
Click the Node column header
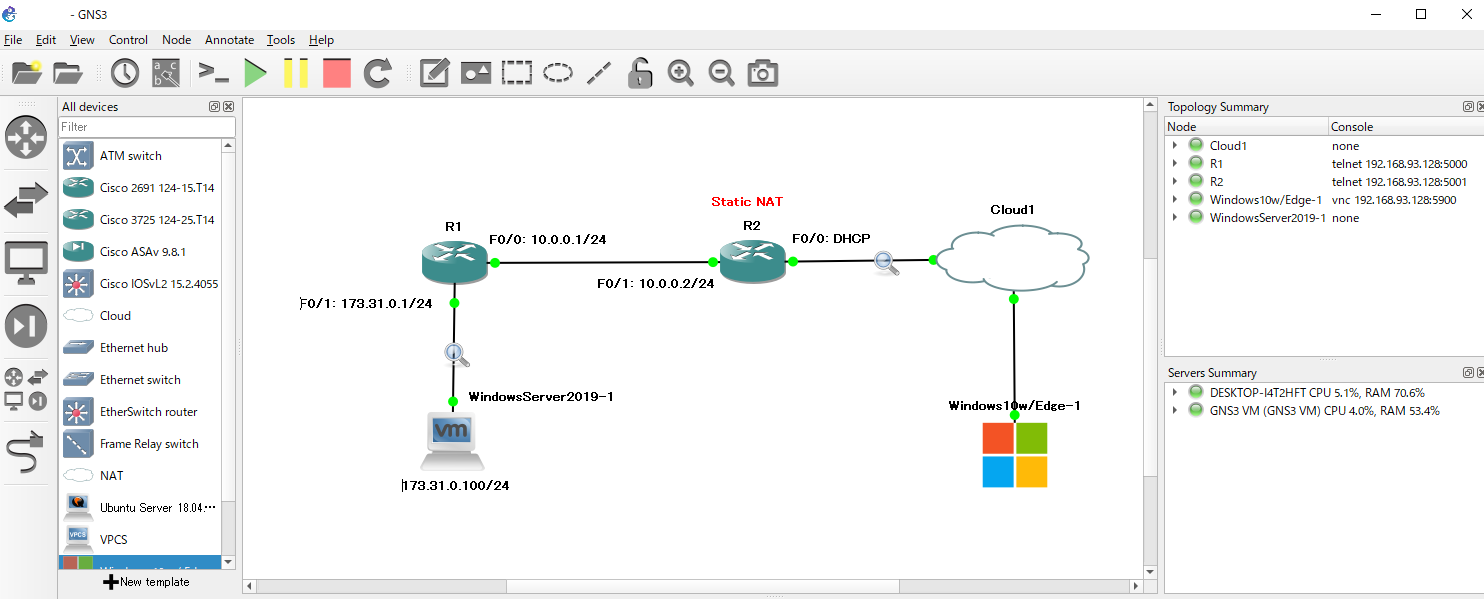click(1246, 127)
